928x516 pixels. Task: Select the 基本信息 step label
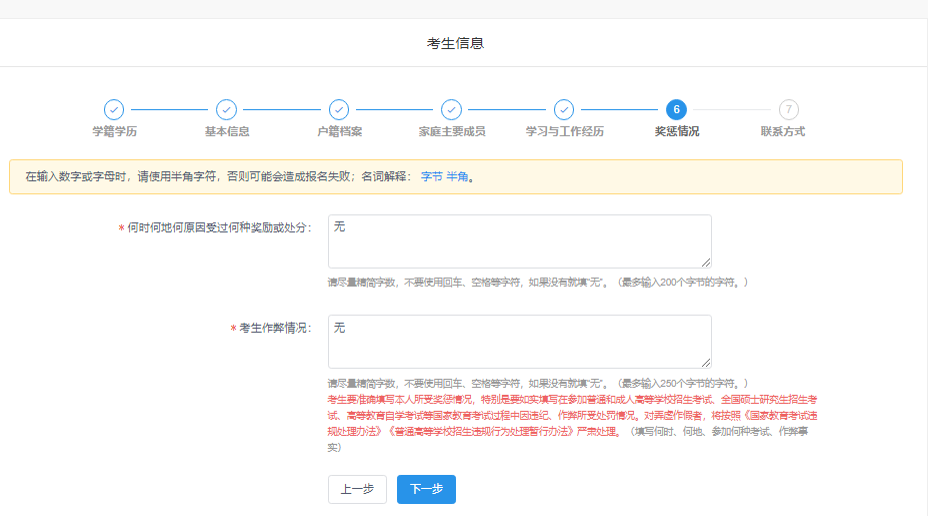click(x=227, y=132)
